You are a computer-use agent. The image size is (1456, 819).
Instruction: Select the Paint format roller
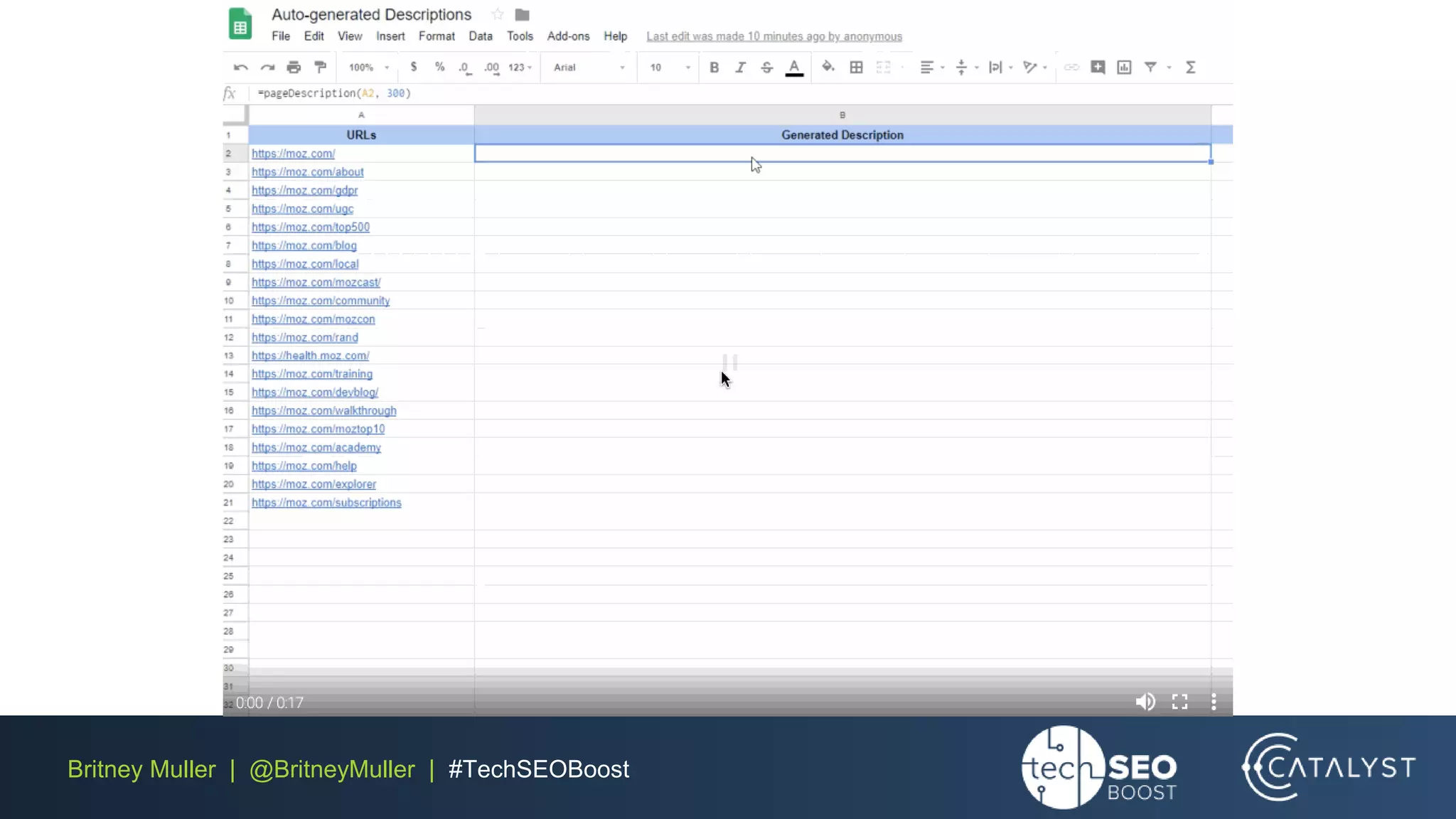(321, 67)
